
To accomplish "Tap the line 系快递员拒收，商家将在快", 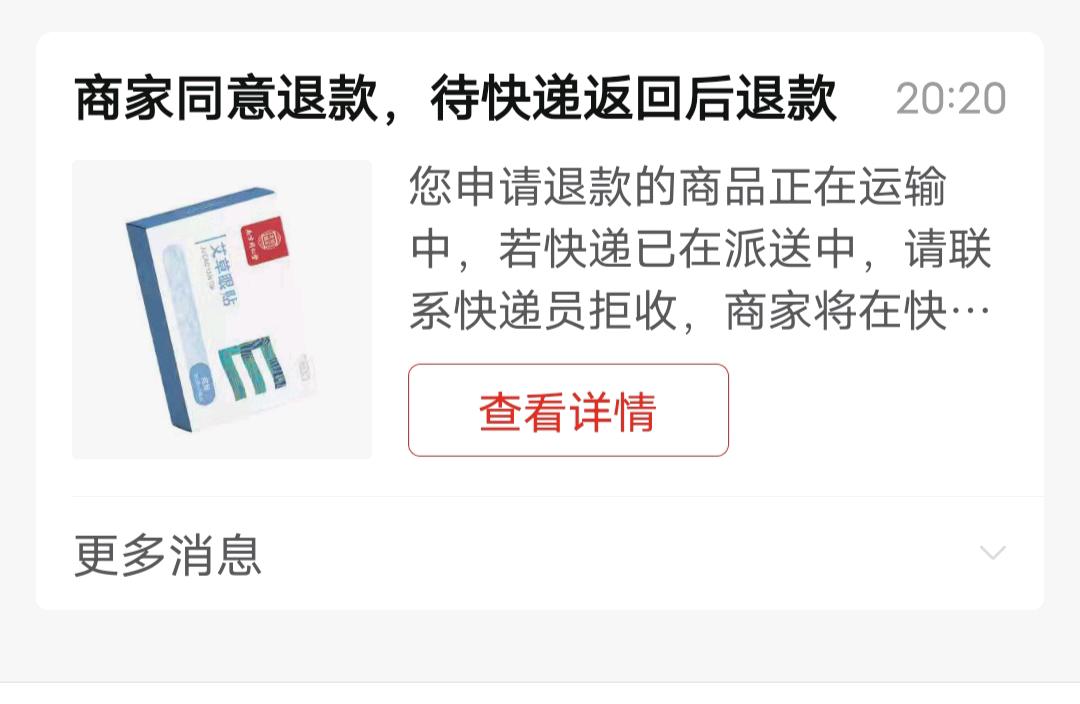I will [678, 311].
